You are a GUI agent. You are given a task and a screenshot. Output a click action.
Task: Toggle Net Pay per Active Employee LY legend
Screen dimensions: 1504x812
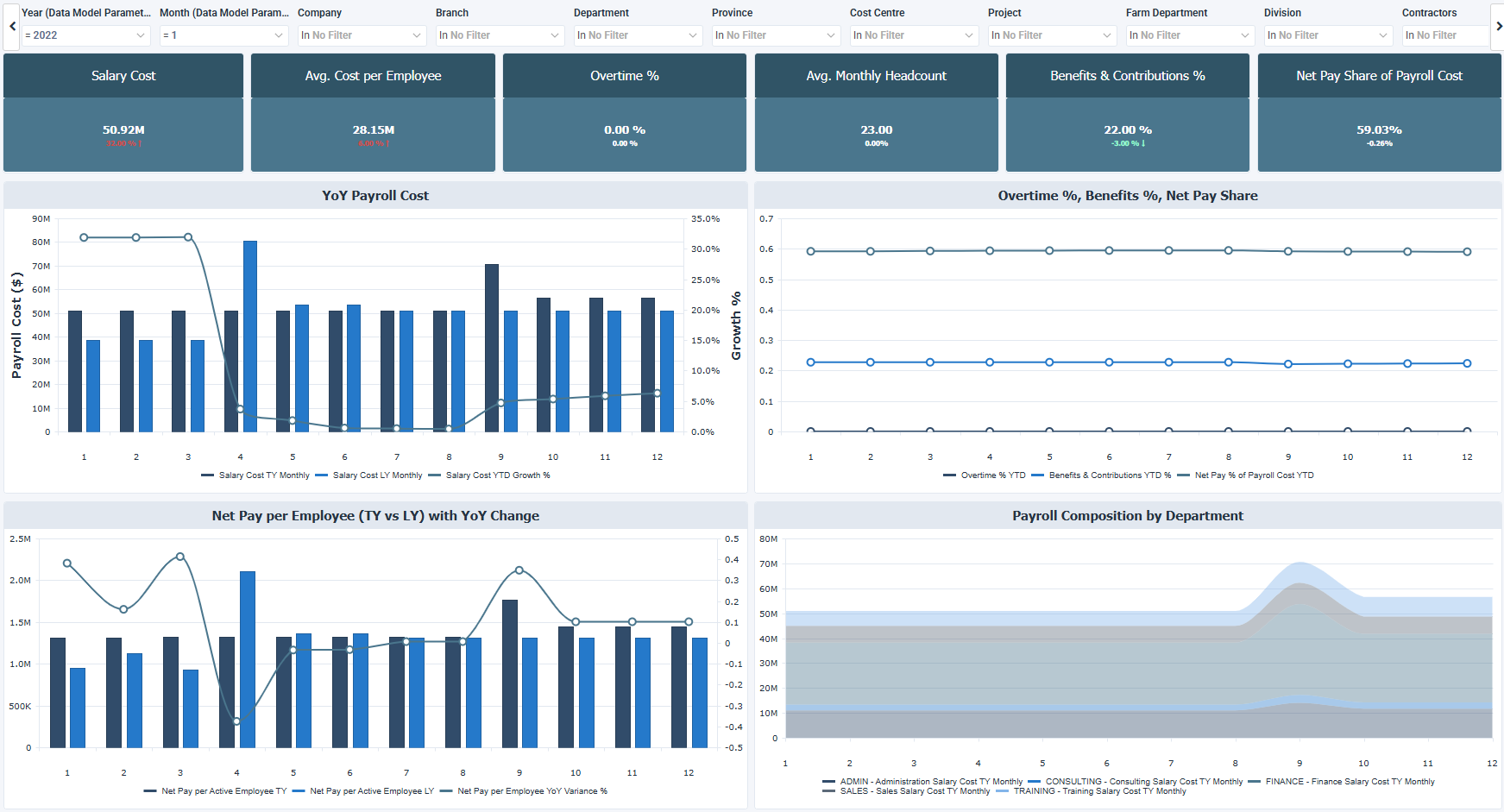click(x=363, y=791)
